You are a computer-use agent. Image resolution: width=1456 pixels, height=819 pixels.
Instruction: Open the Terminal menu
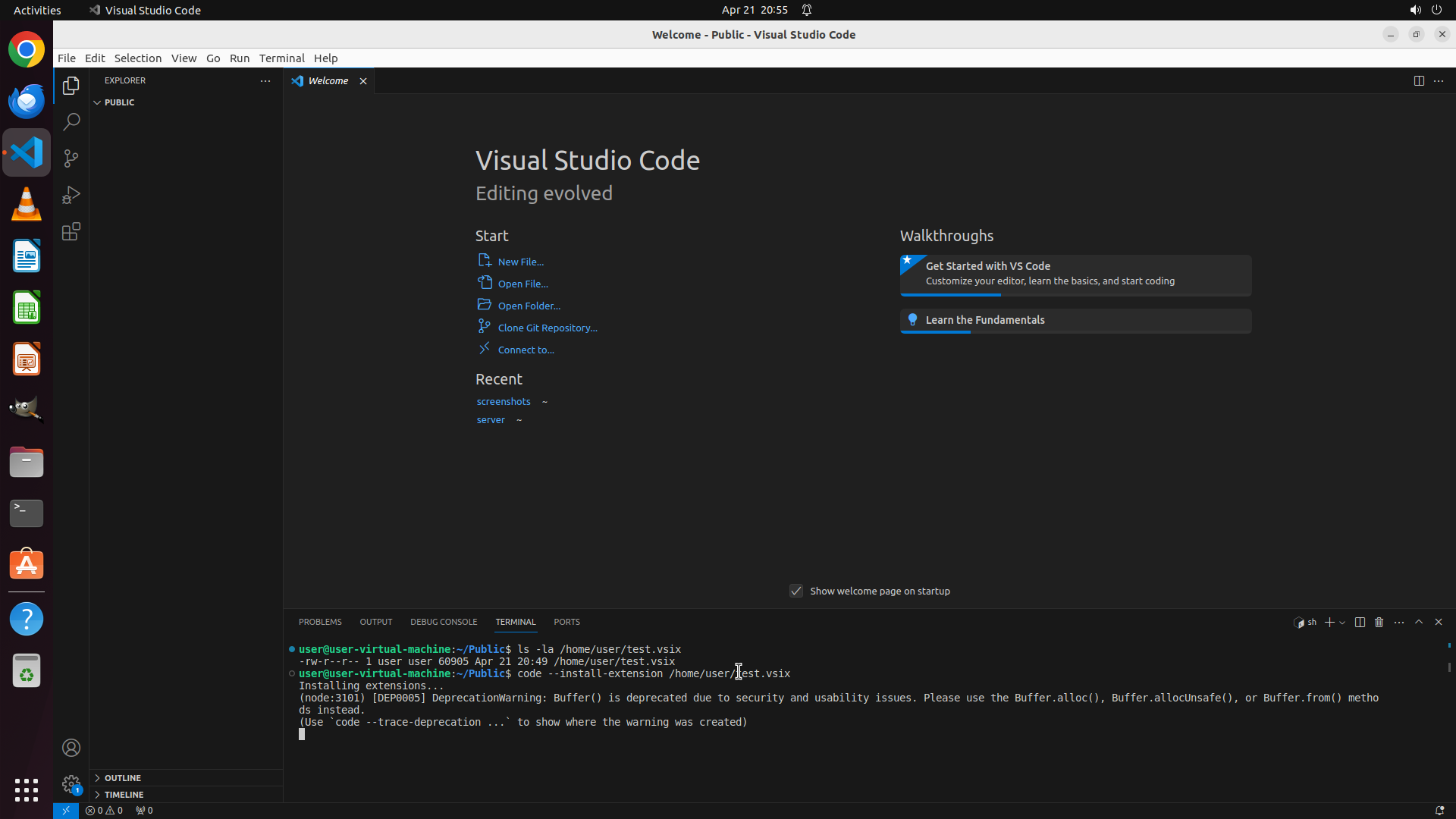pos(281,58)
